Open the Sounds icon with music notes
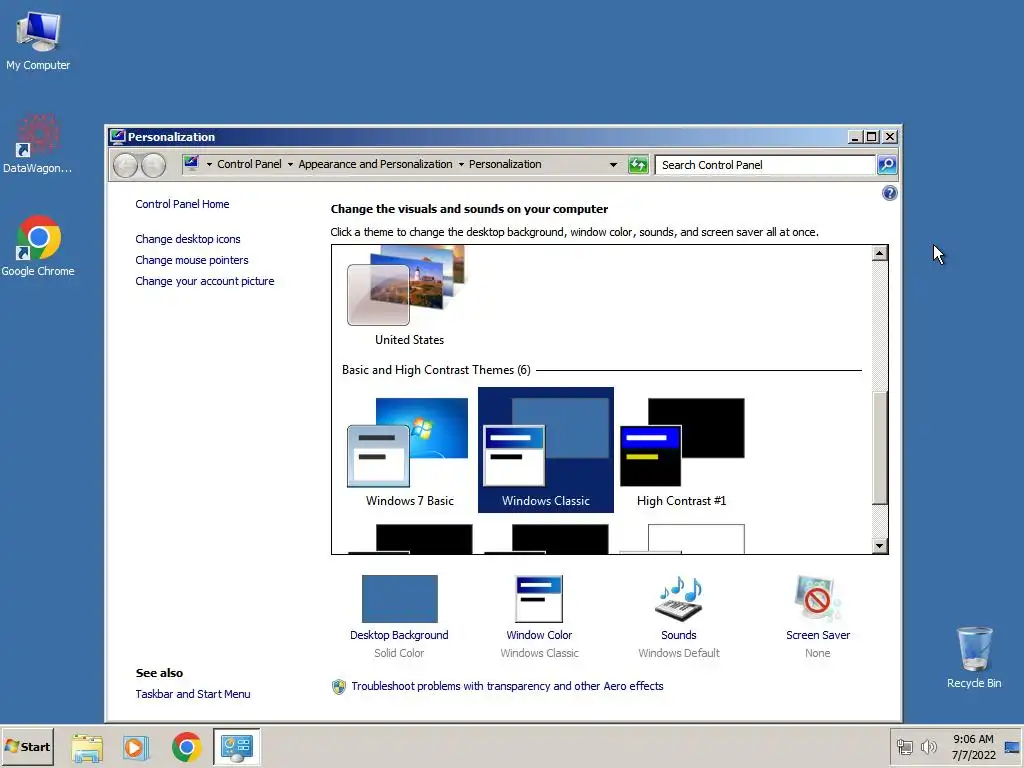Image resolution: width=1024 pixels, height=768 pixels. pyautogui.click(x=679, y=599)
